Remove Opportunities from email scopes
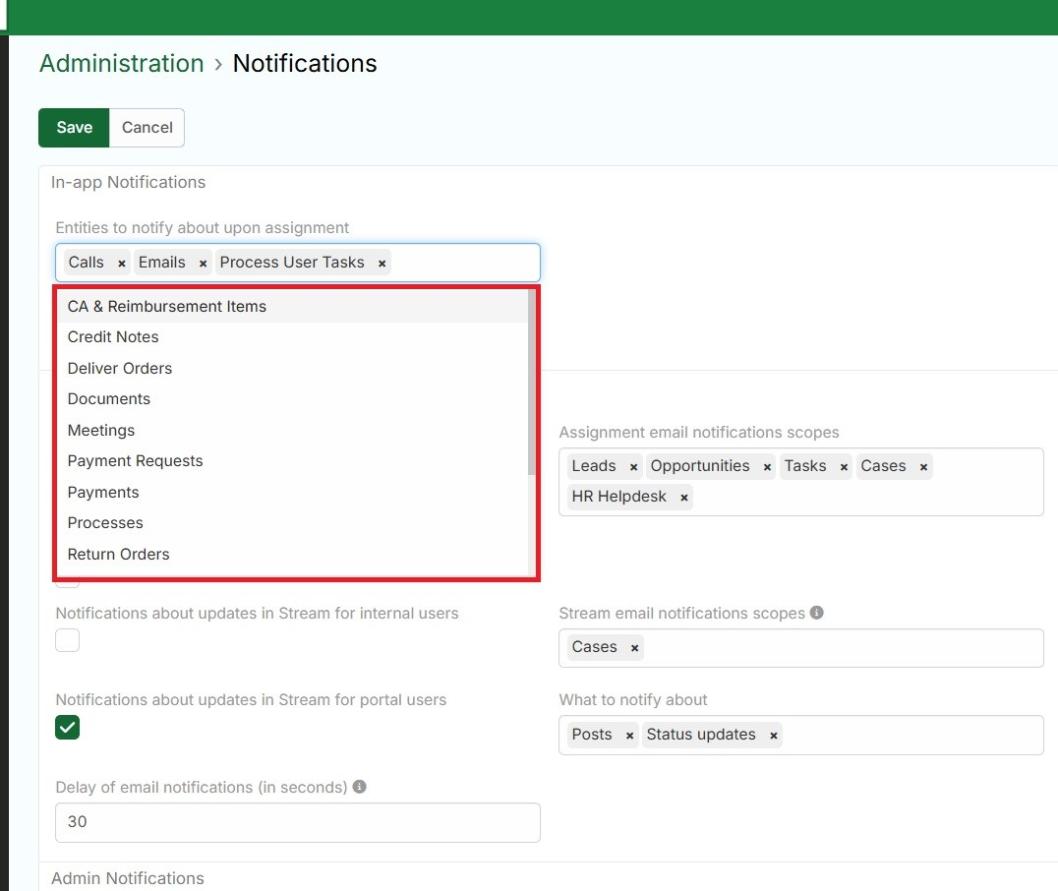 click(767, 467)
